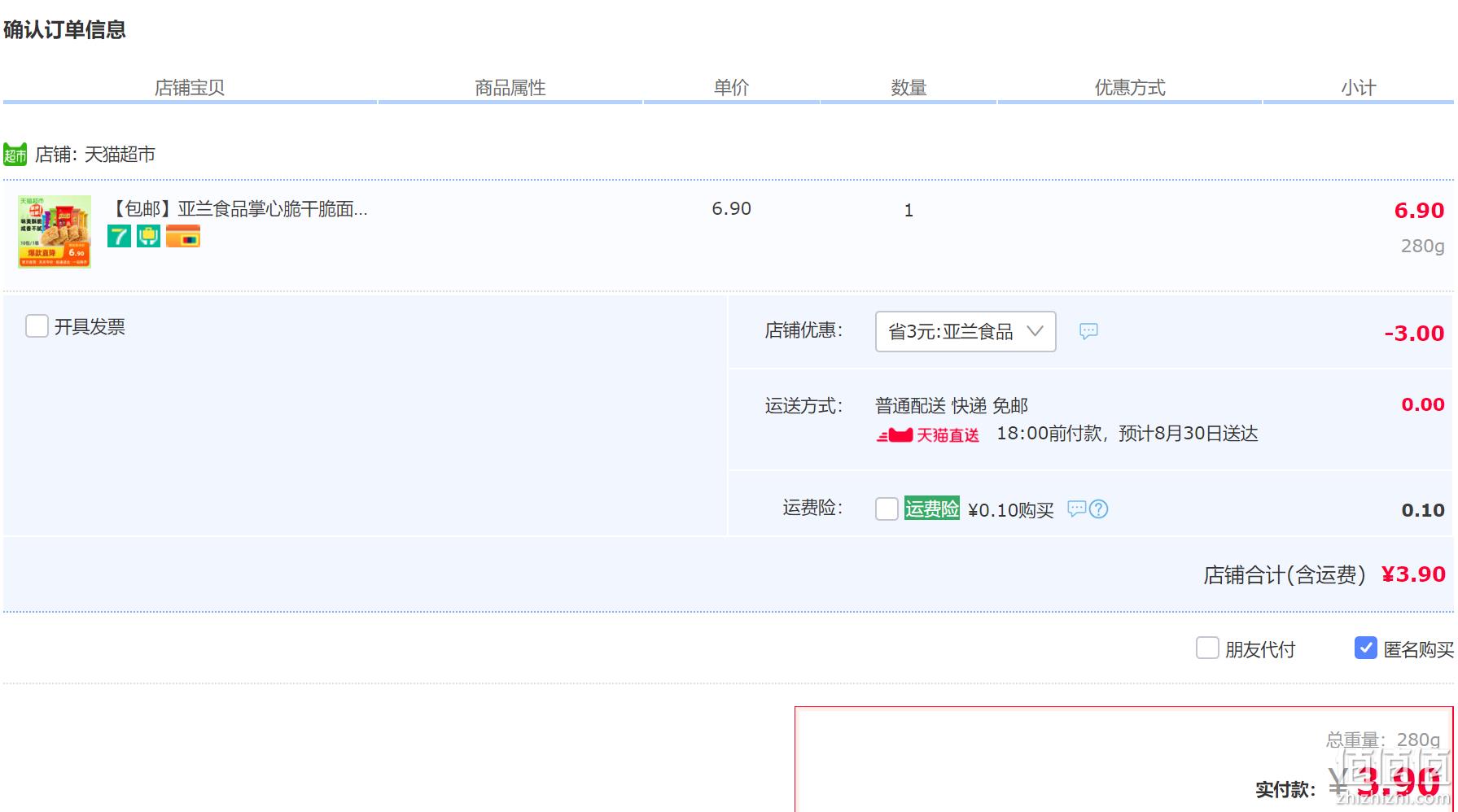
Task: Click the green 7-day return icon
Action: click(x=119, y=237)
